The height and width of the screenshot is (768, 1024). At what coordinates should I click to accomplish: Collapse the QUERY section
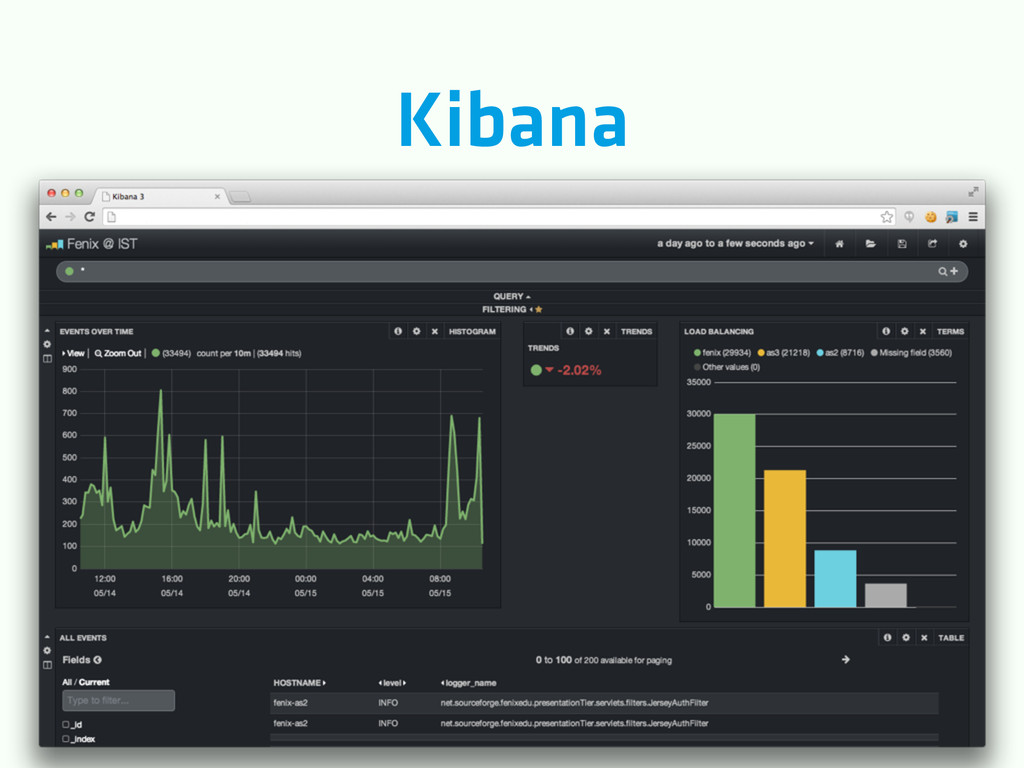512,296
